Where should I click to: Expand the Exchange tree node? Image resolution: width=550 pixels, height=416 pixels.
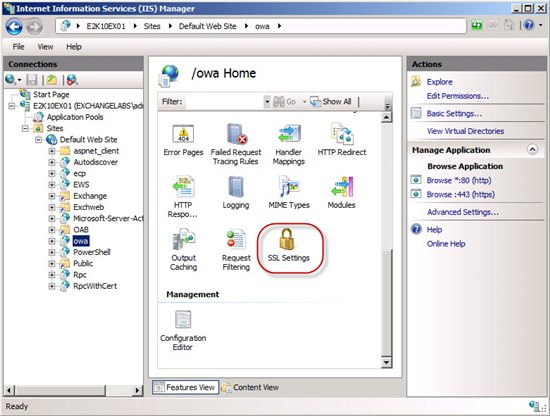click(x=52, y=196)
